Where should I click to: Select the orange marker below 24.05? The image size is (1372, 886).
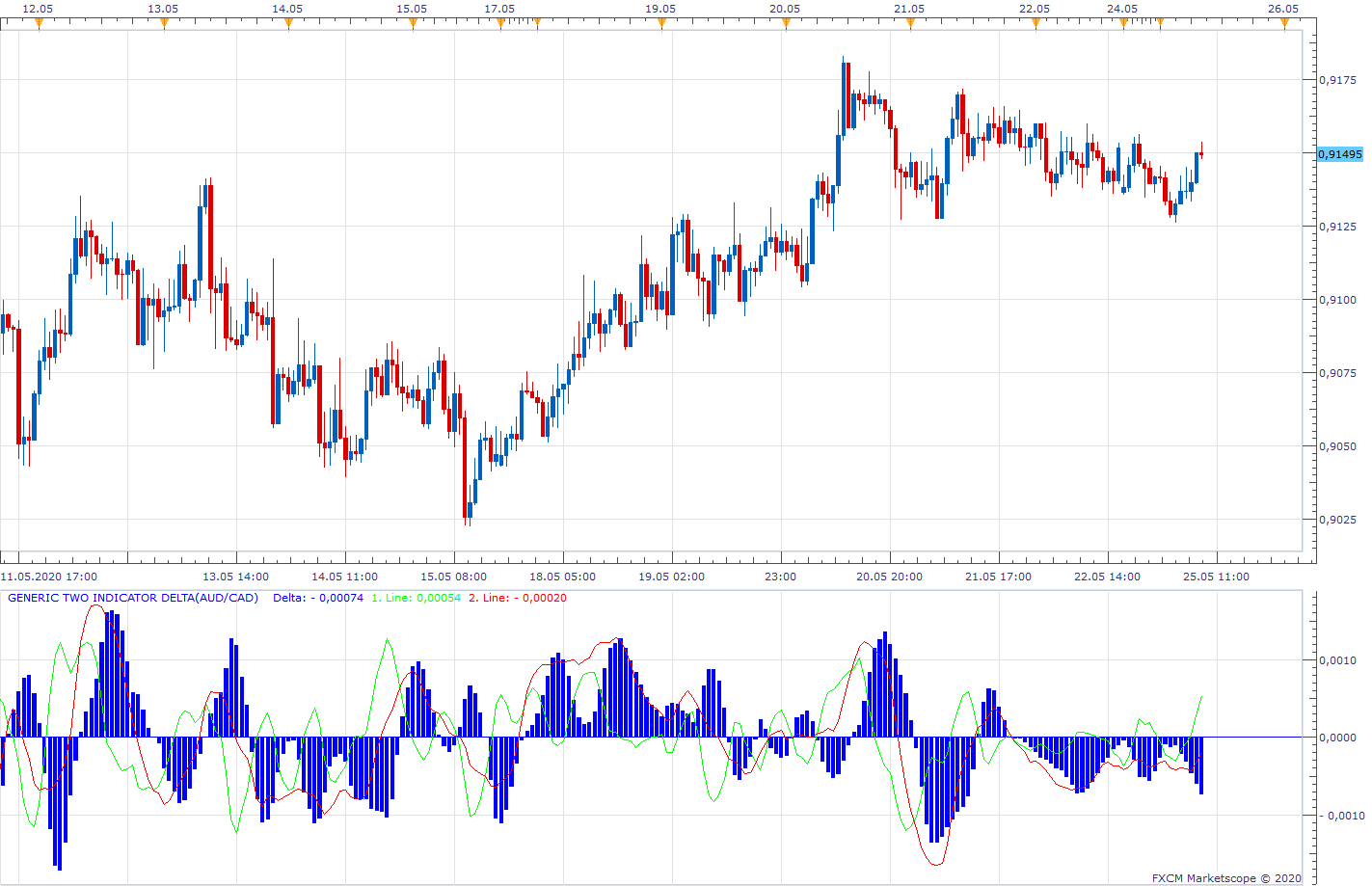point(1123,24)
